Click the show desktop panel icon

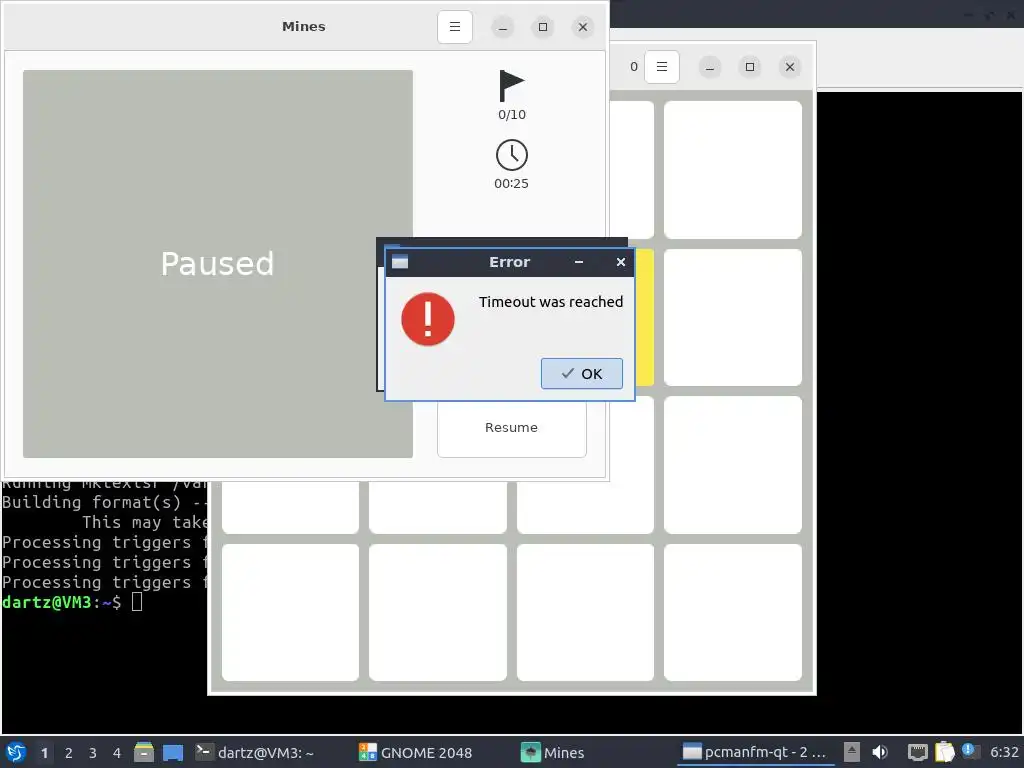(173, 752)
